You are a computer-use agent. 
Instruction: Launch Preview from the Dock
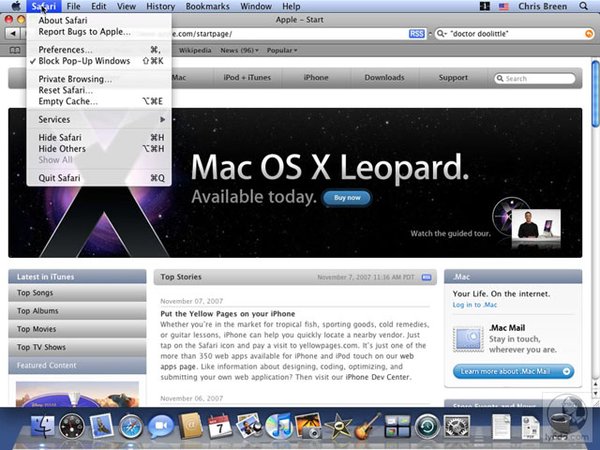(x=249, y=426)
